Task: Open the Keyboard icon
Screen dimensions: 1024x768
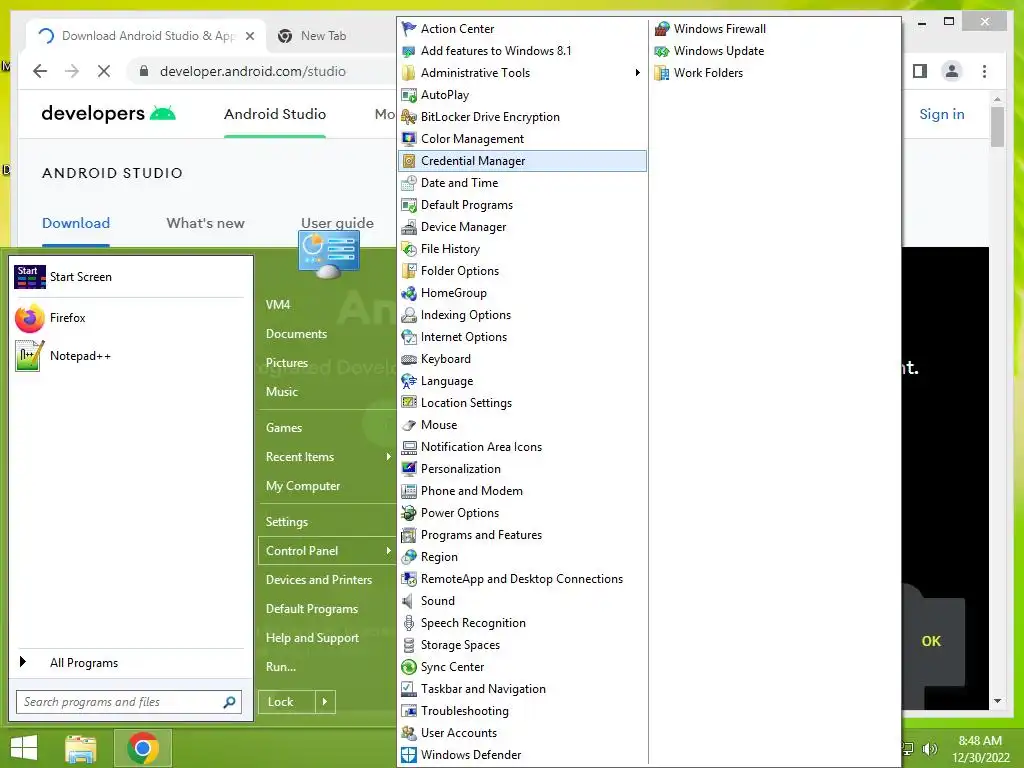Action: point(409,359)
